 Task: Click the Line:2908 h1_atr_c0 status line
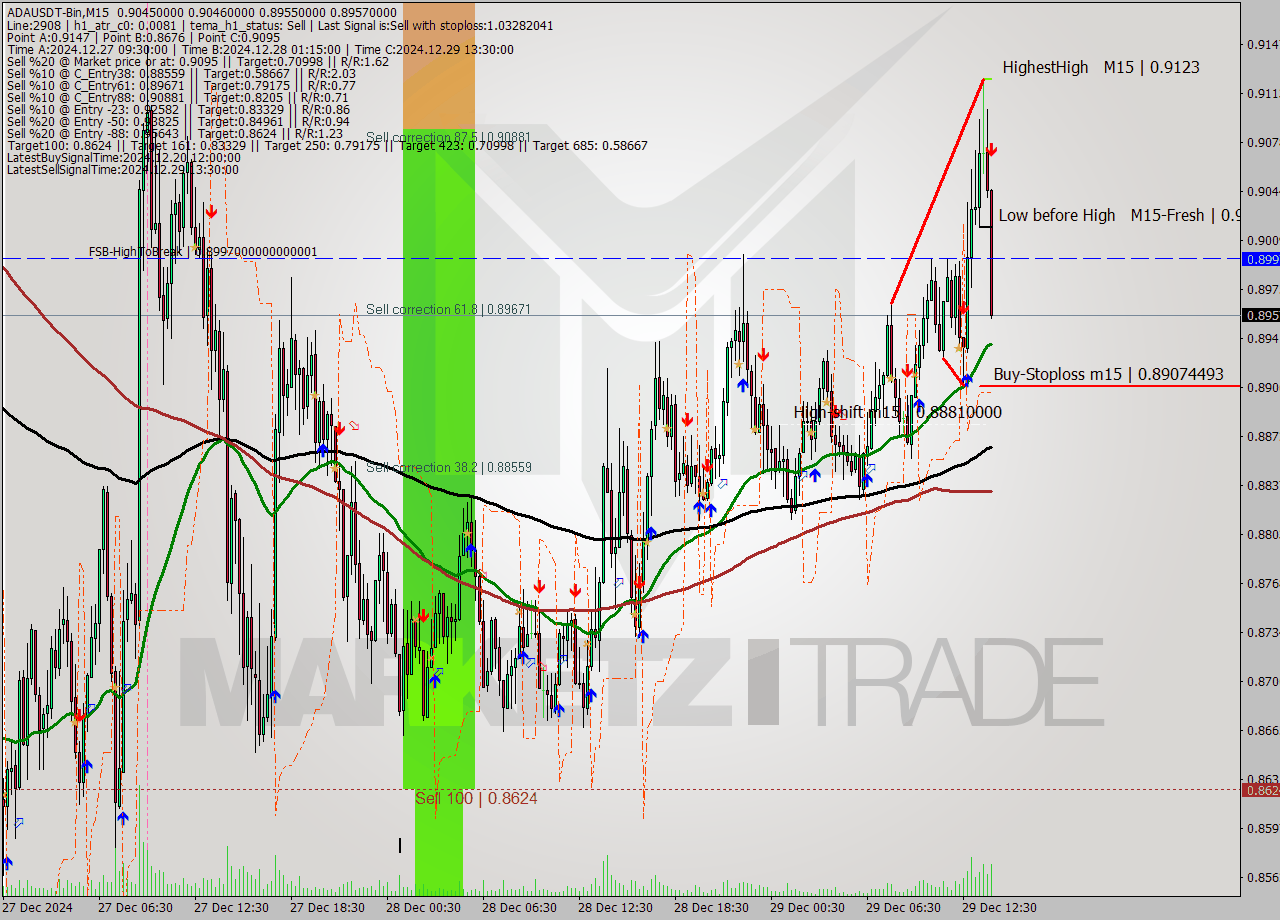pyautogui.click(x=279, y=25)
